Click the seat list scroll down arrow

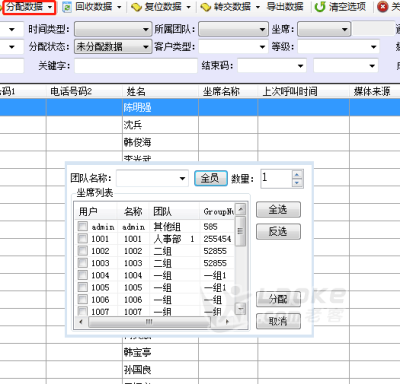[240, 309]
